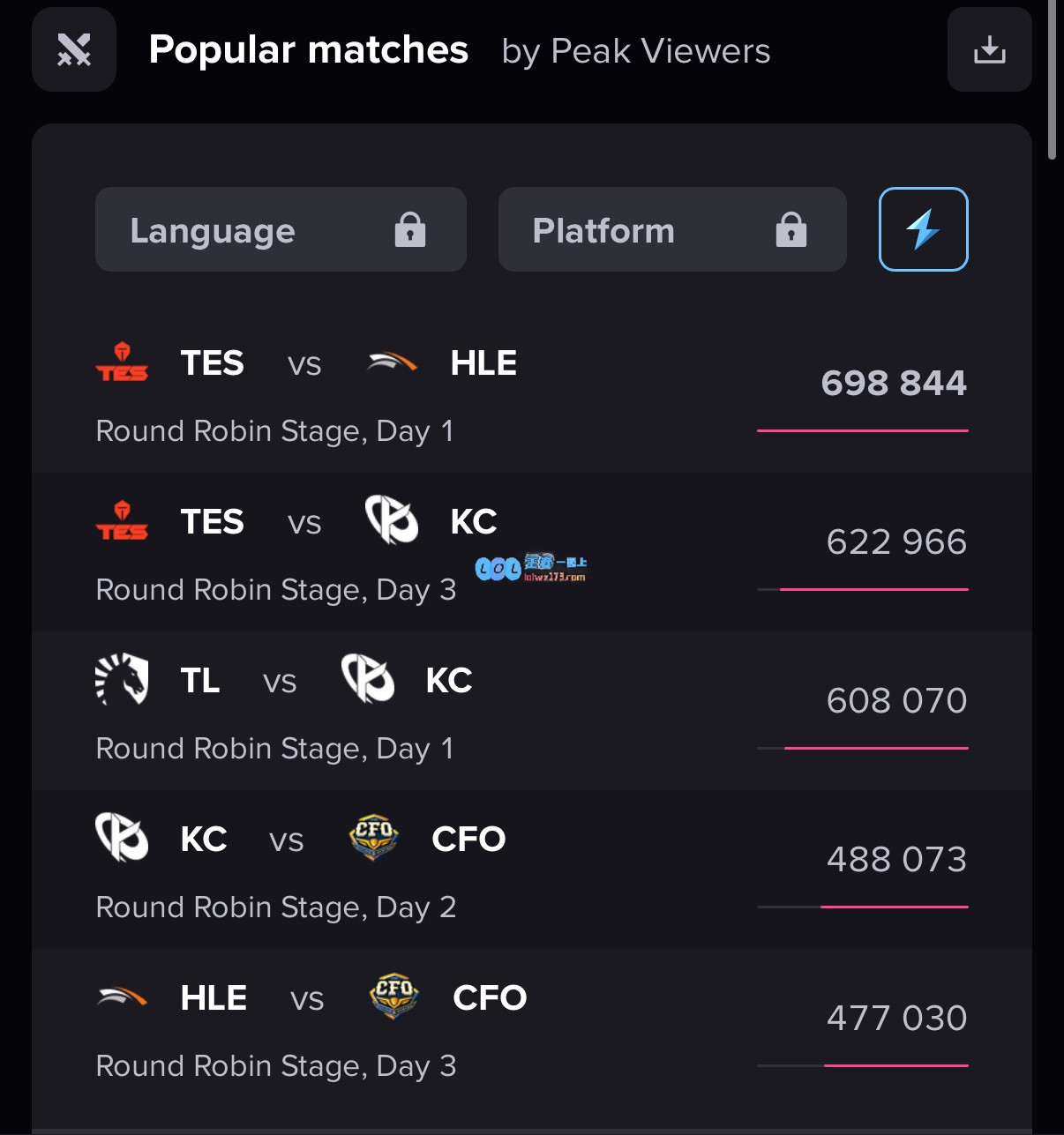Click the lock icon in Language filter
The height and width of the screenshot is (1135, 1064).
pyautogui.click(x=410, y=229)
